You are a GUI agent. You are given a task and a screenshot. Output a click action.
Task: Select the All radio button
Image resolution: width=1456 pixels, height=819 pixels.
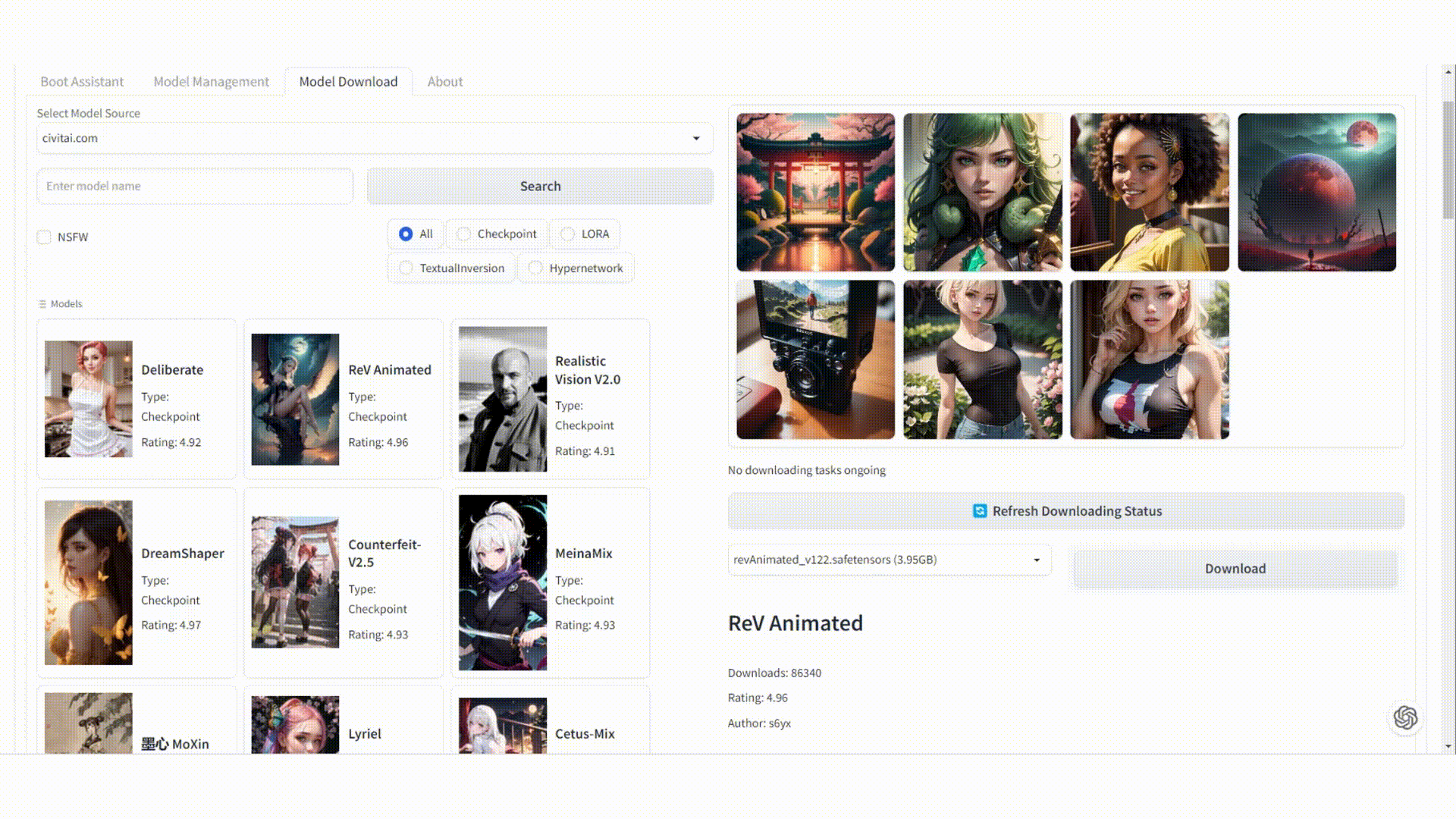[406, 234]
